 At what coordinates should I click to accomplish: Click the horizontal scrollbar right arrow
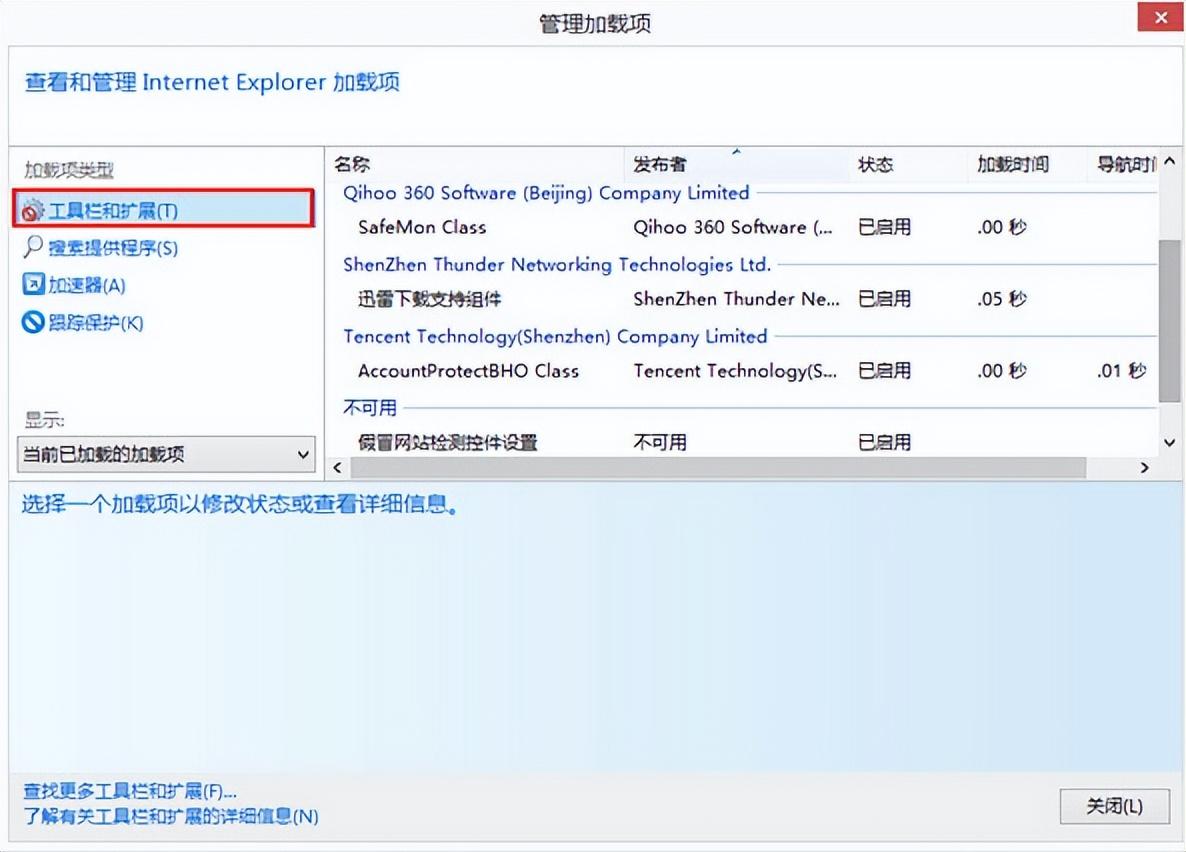(x=1145, y=468)
